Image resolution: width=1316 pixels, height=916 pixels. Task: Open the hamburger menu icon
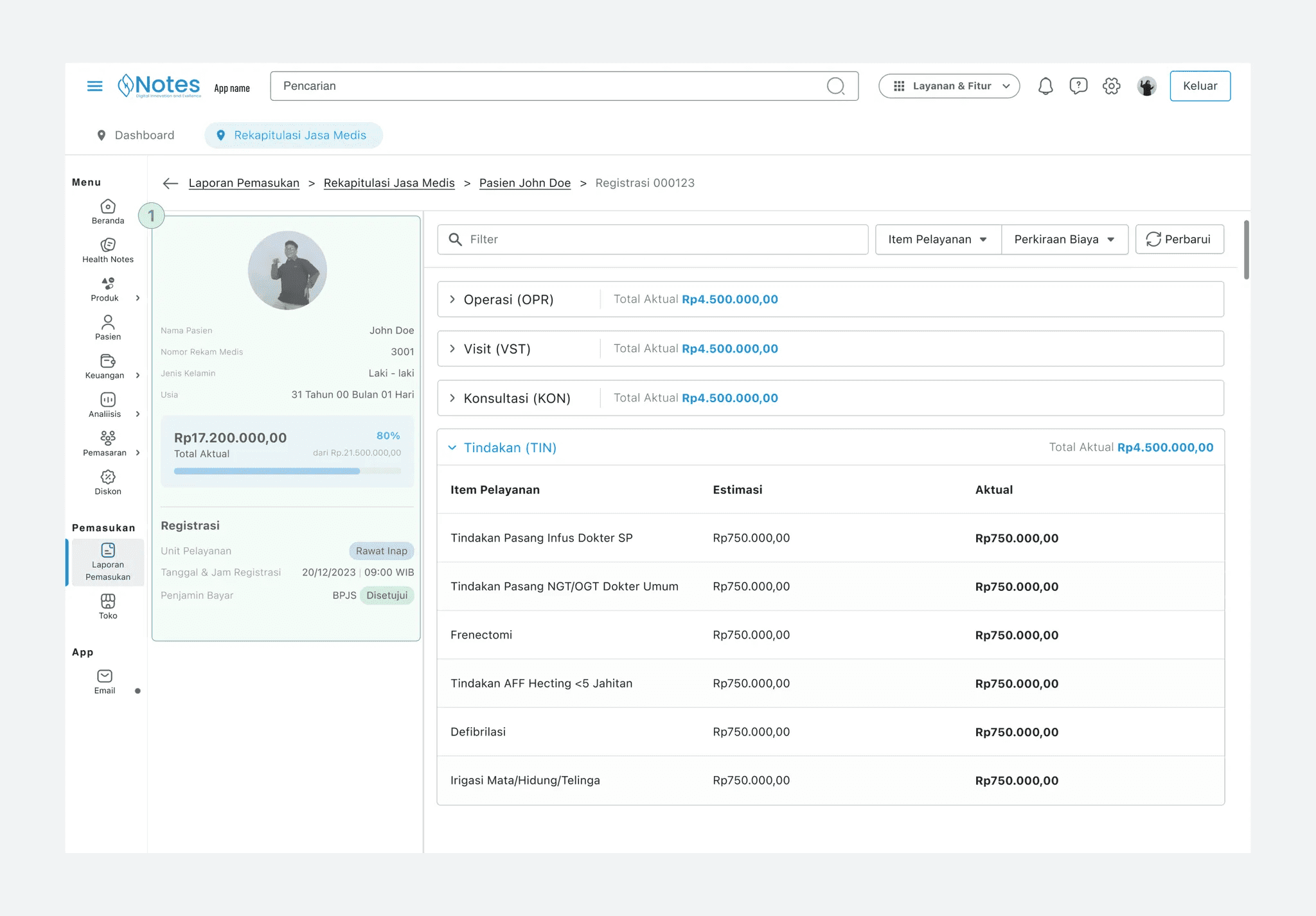[94, 86]
